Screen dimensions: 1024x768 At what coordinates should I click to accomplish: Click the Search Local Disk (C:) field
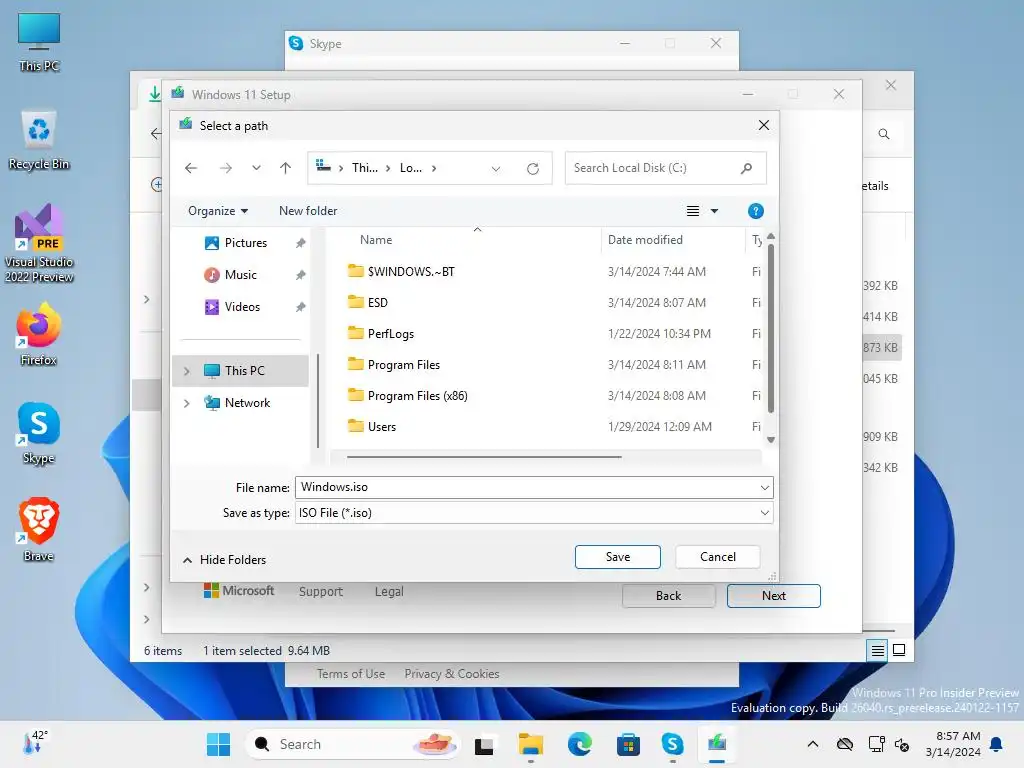coord(665,168)
